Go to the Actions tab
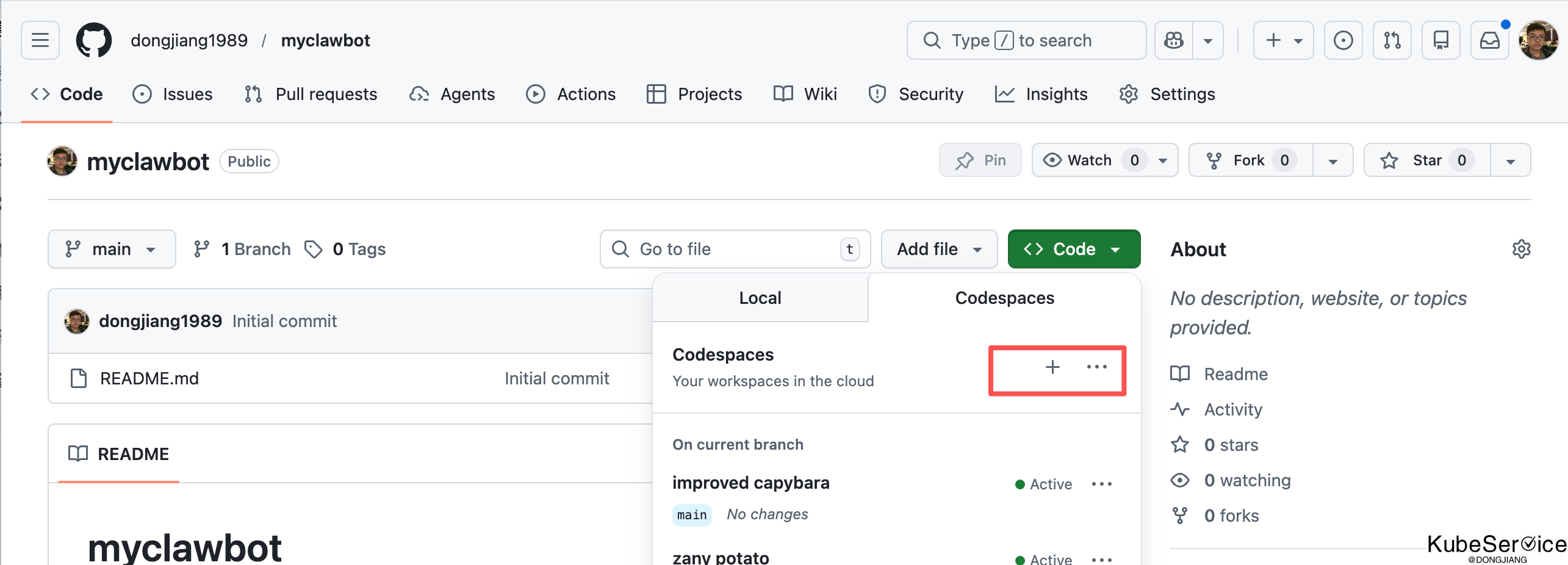This screenshot has width=1568, height=565. [571, 94]
